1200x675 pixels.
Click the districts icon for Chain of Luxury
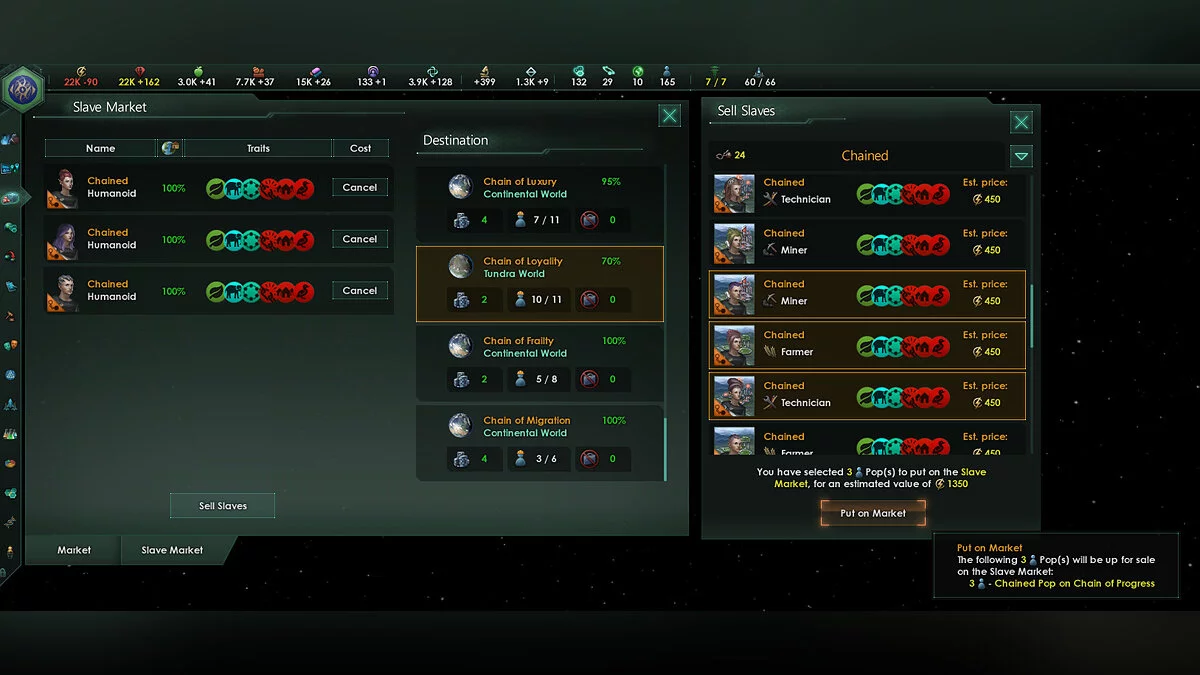[461, 220]
